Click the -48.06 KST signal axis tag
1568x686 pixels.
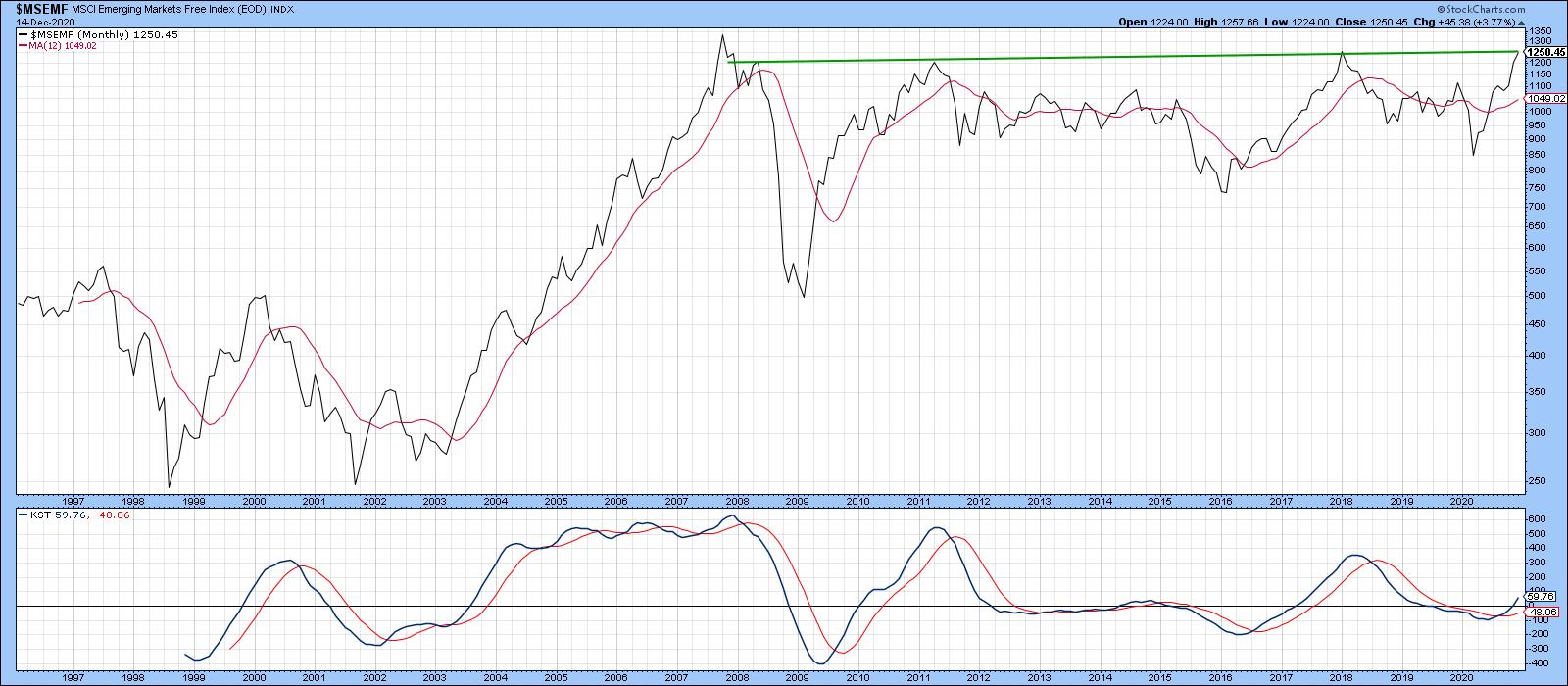[1542, 611]
